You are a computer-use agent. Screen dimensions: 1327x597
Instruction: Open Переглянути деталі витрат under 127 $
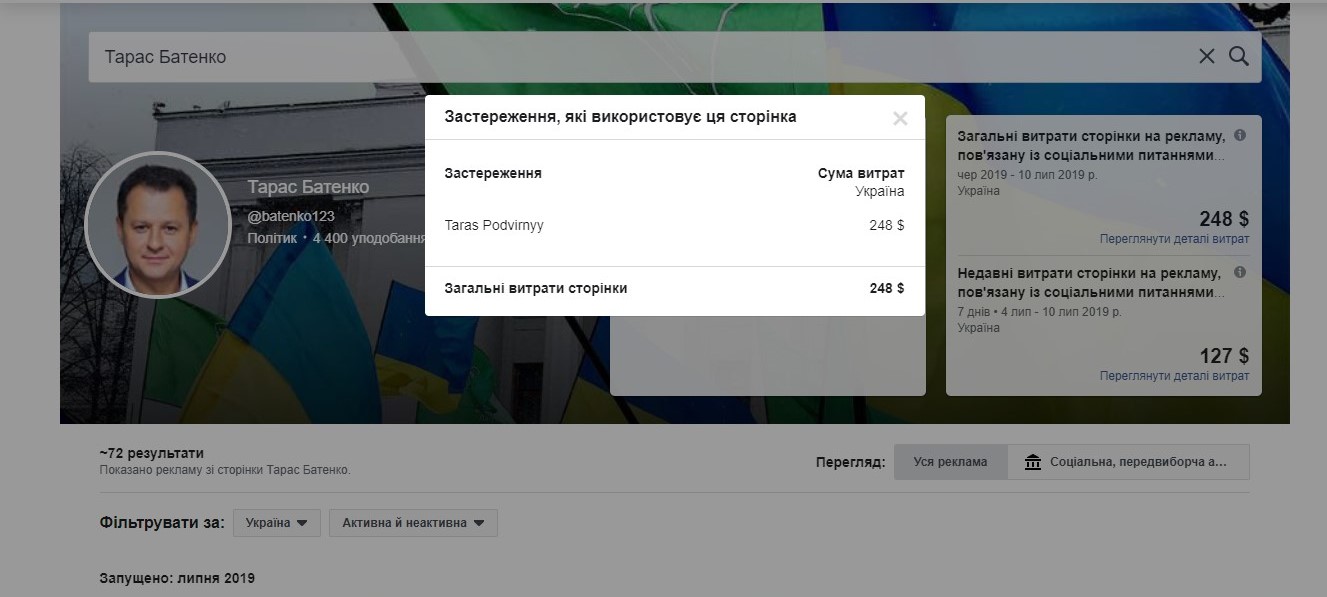[1174, 376]
